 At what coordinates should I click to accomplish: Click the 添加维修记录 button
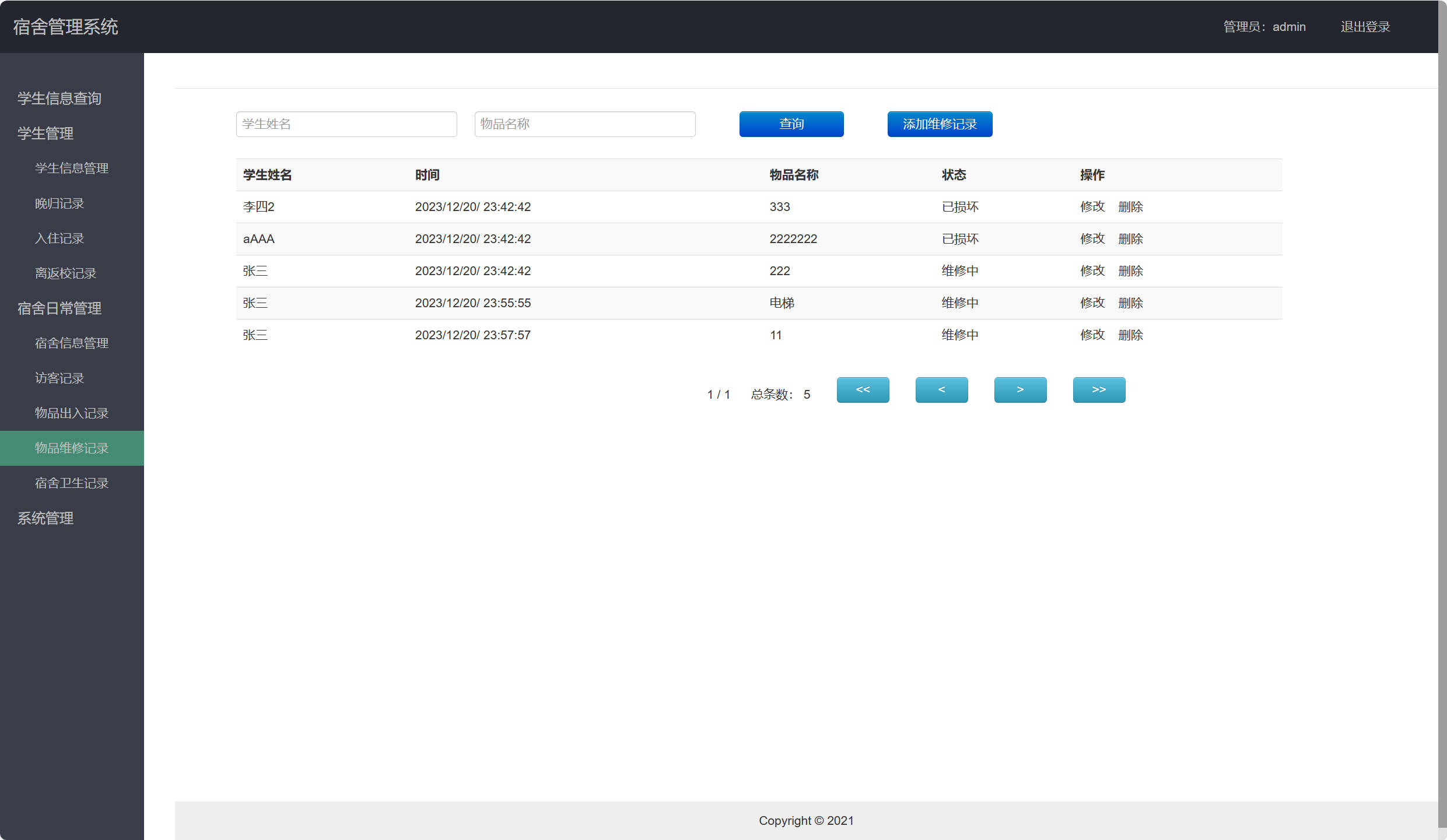pos(940,124)
